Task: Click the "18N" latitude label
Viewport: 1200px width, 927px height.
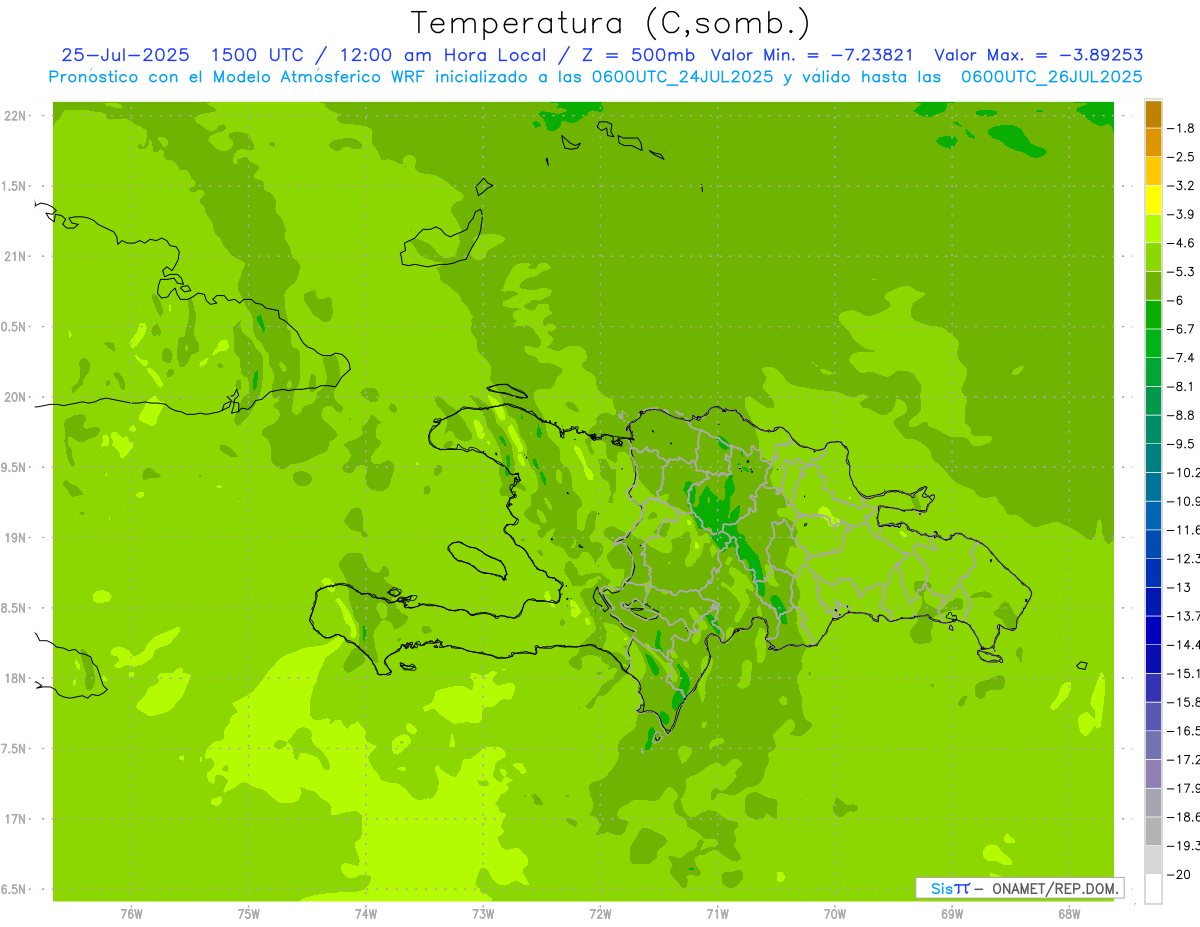Action: 16,679
